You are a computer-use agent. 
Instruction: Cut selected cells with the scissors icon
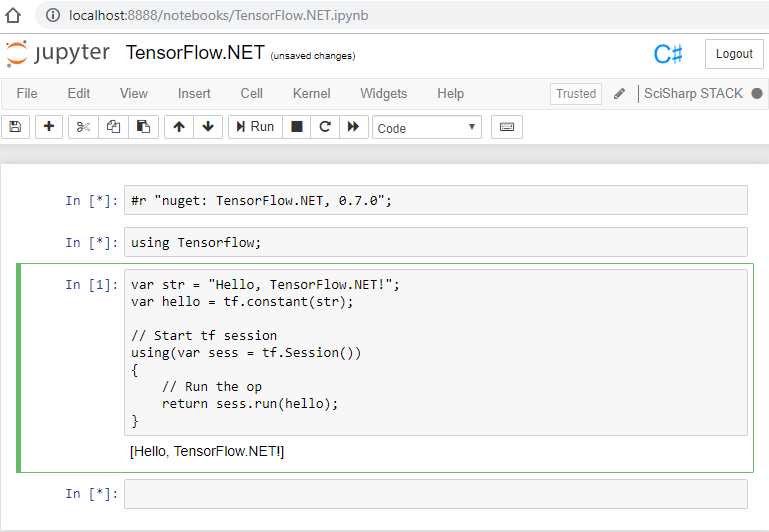pos(83,127)
